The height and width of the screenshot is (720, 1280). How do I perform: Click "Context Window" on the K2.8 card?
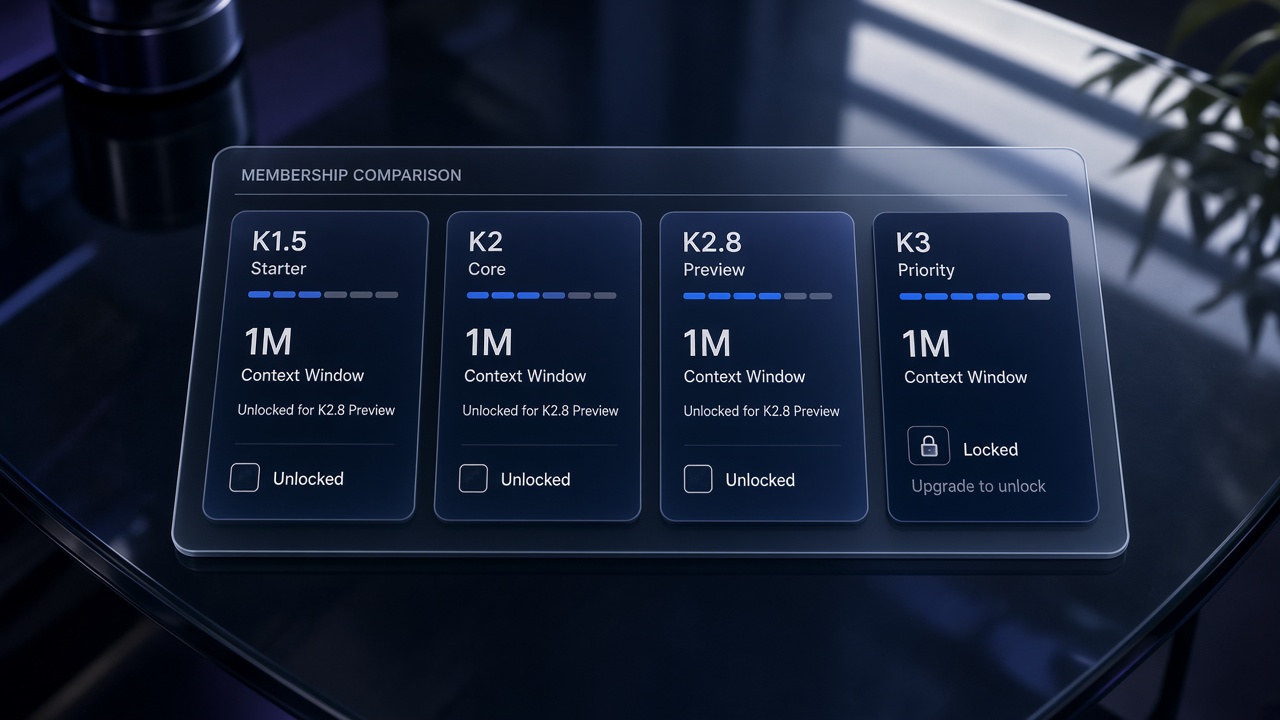click(744, 377)
